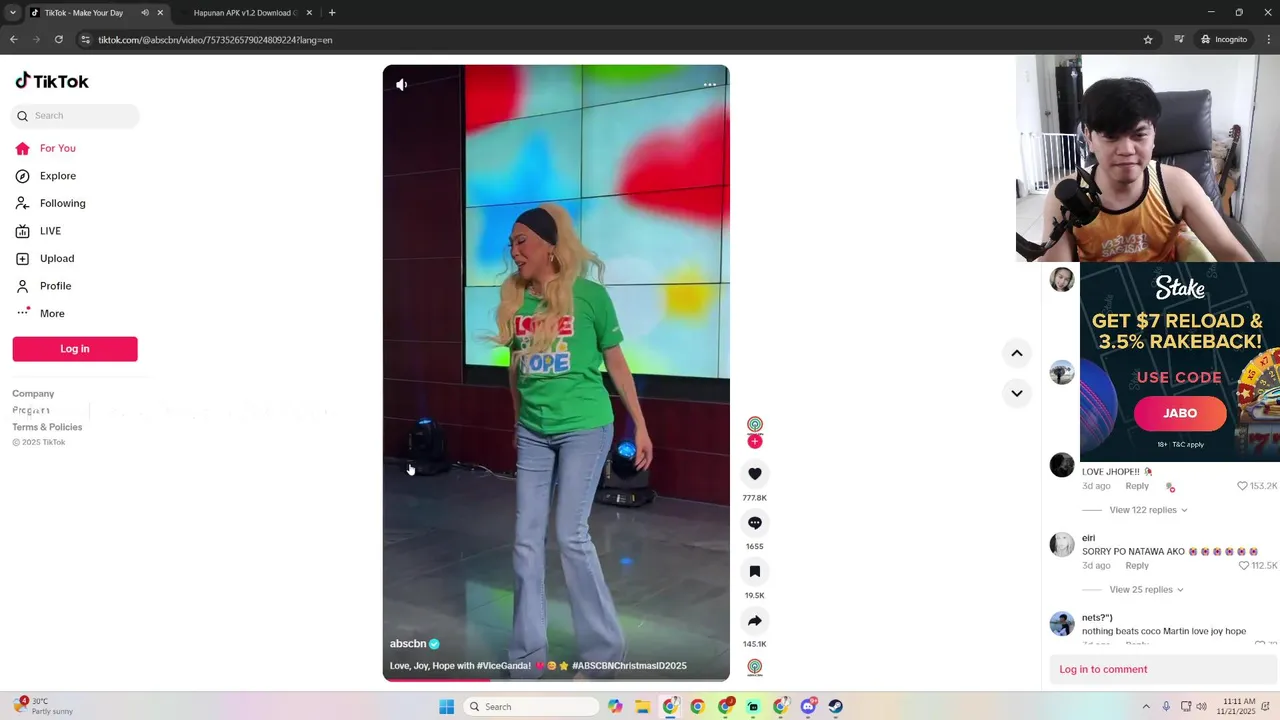
Task: Like the video with the heart icon
Action: pyautogui.click(x=755, y=474)
